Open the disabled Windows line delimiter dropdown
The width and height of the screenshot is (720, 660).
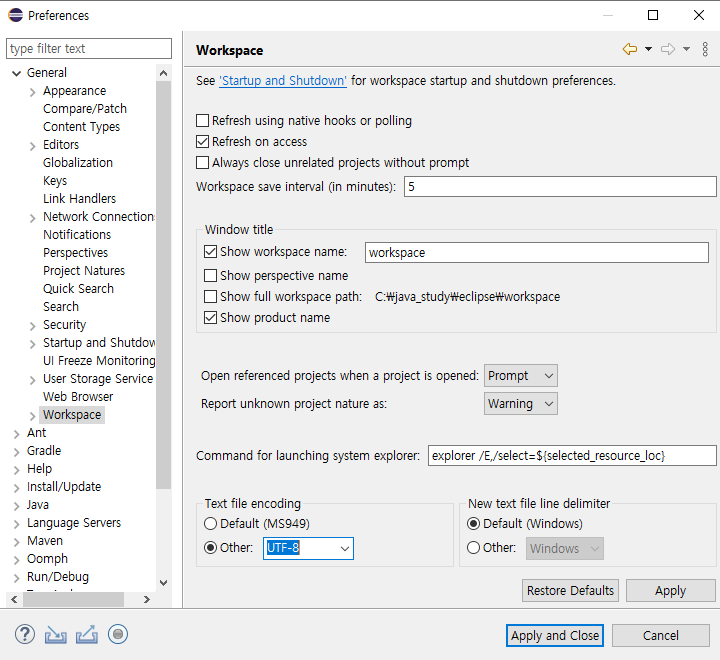point(565,548)
